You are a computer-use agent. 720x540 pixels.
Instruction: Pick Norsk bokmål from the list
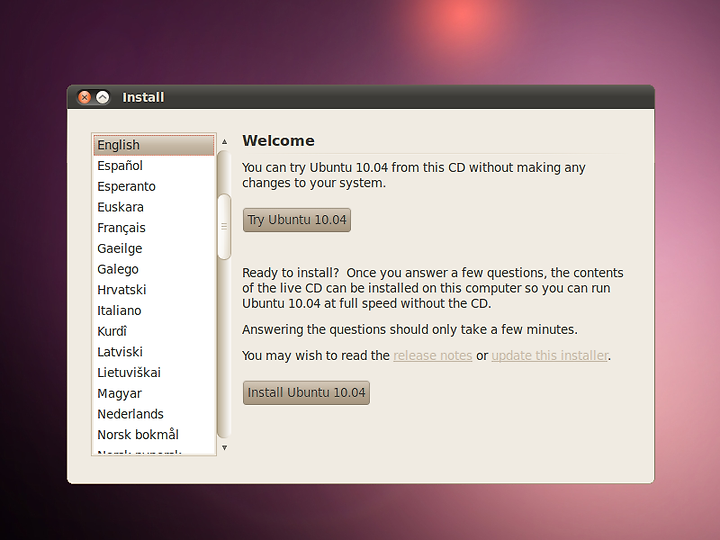pos(154,435)
